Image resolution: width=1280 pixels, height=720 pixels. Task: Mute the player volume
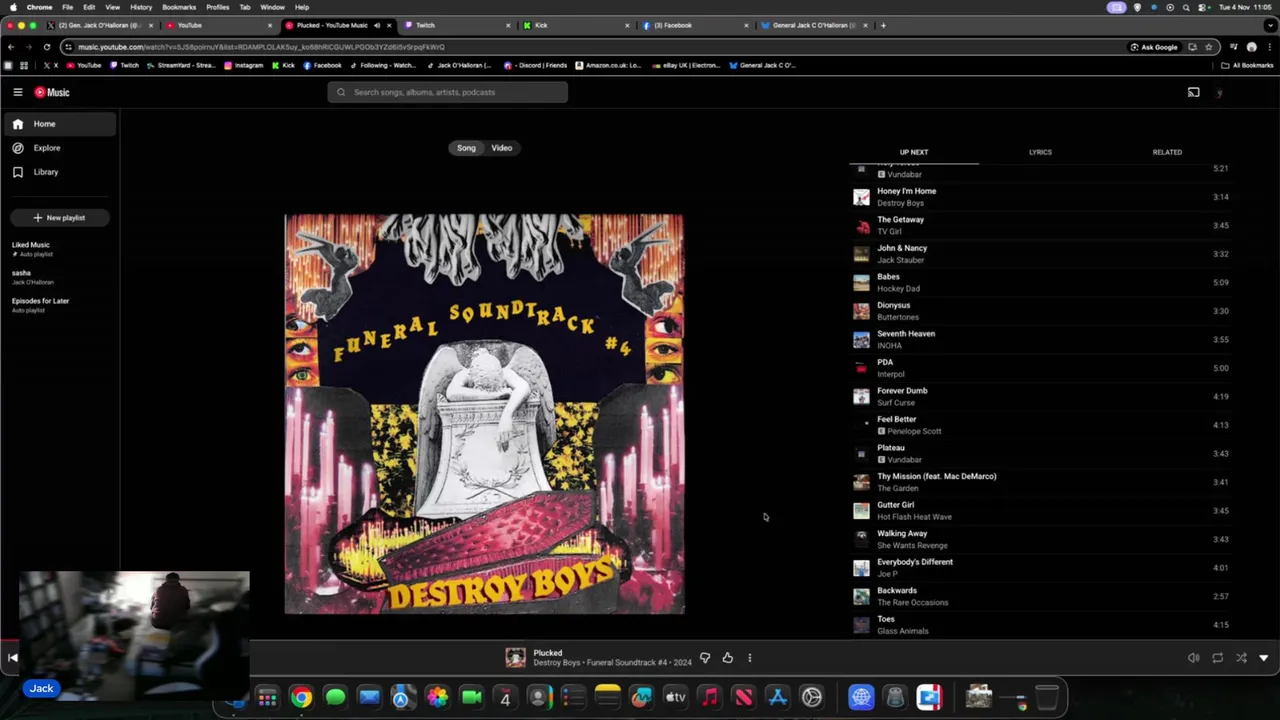[x=1193, y=658]
